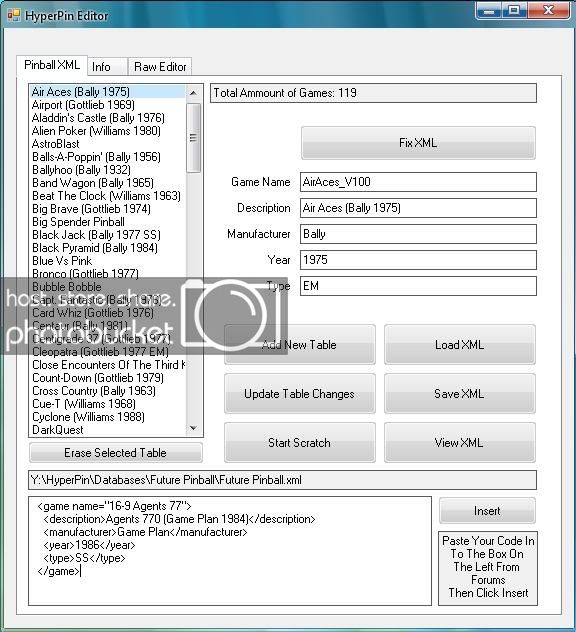This screenshot has width=576, height=632.
Task: Select Big Spender Pinball
Action: tap(108, 222)
